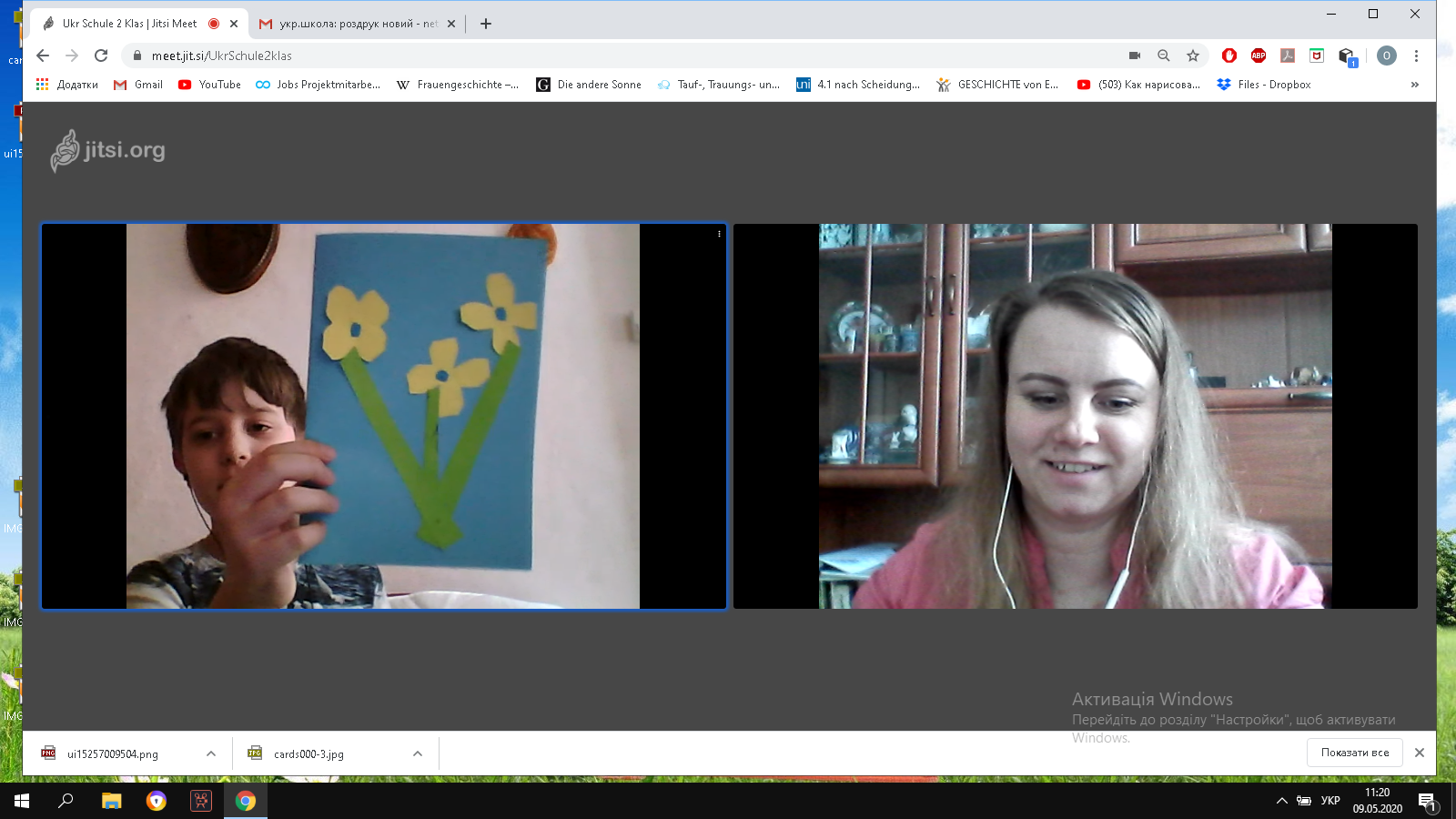Click the camera icon in the address bar

point(1135,56)
